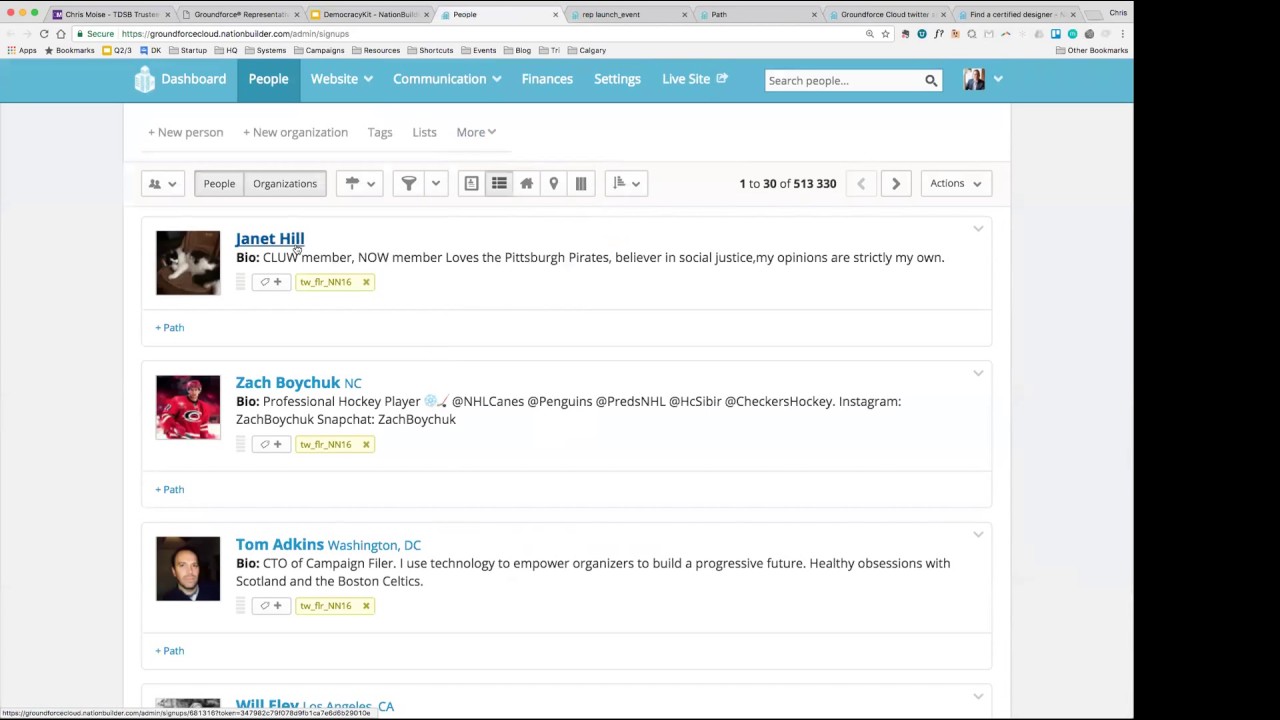Viewport: 1280px width, 720px height.
Task: Remove tw_flr_NN16 tag from Janet Hill
Action: point(366,282)
